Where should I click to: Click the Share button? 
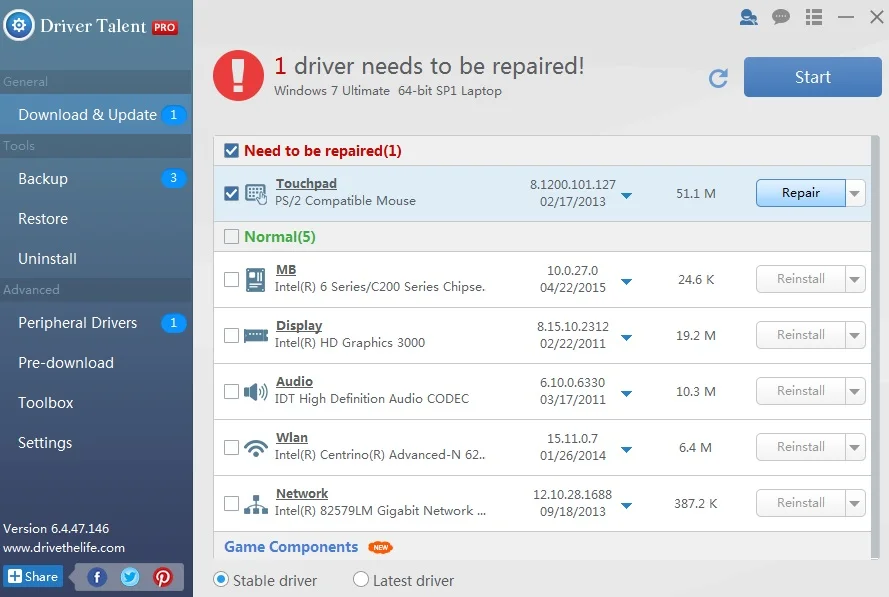click(33, 577)
